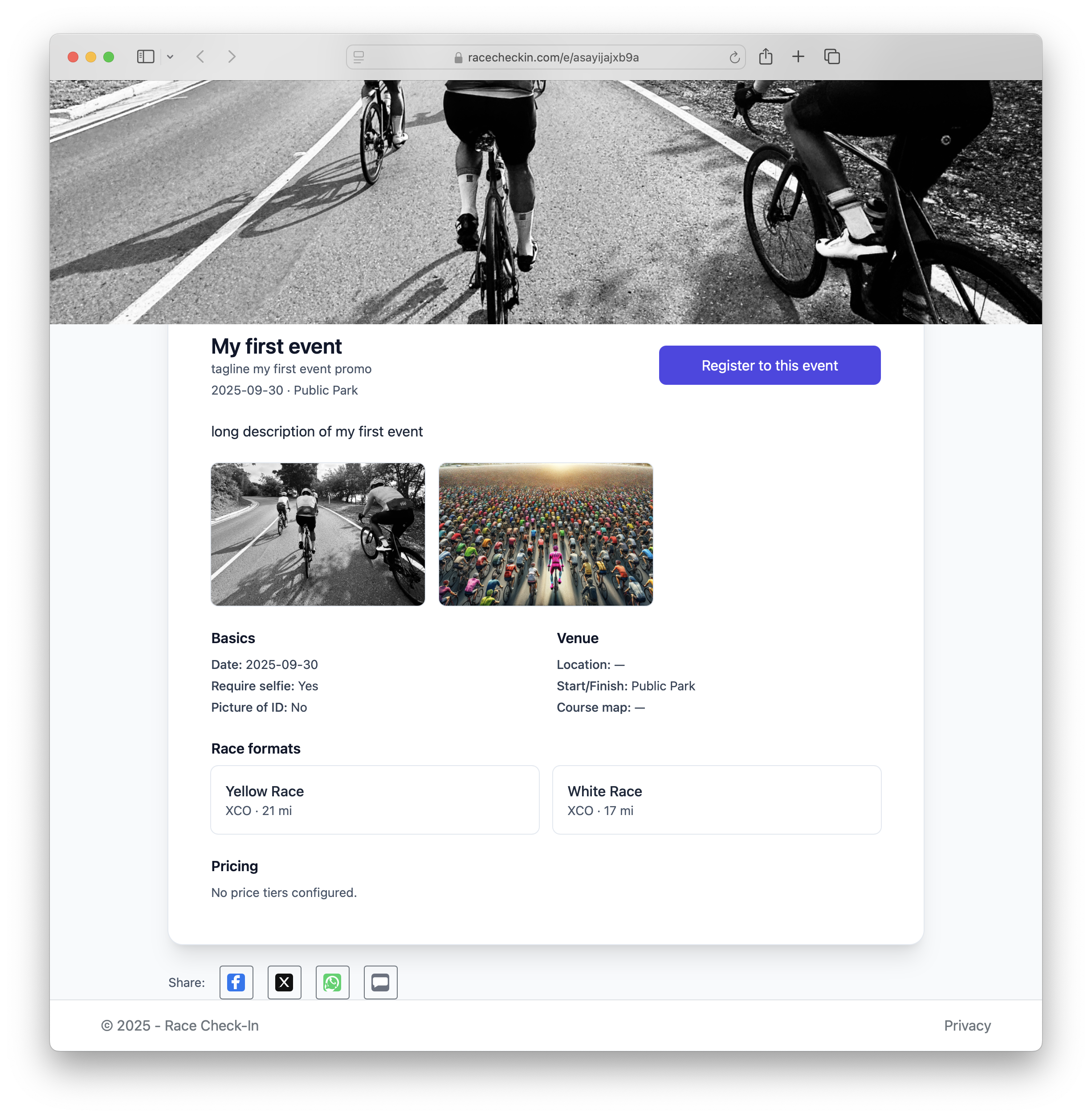Open black-and-white cyclists thumbnail
The width and height of the screenshot is (1092, 1117).
click(x=318, y=534)
